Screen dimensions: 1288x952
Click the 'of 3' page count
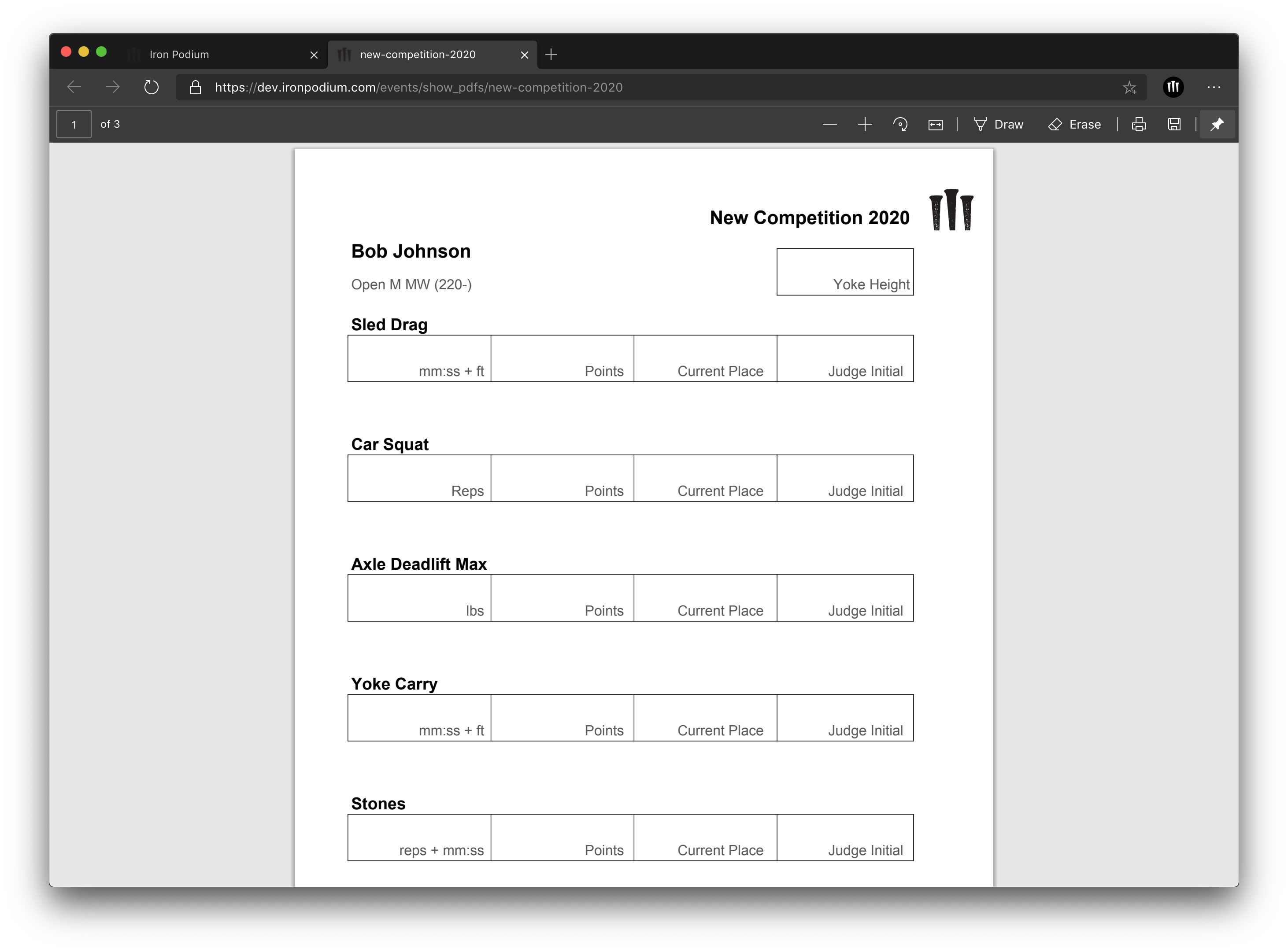(x=110, y=124)
